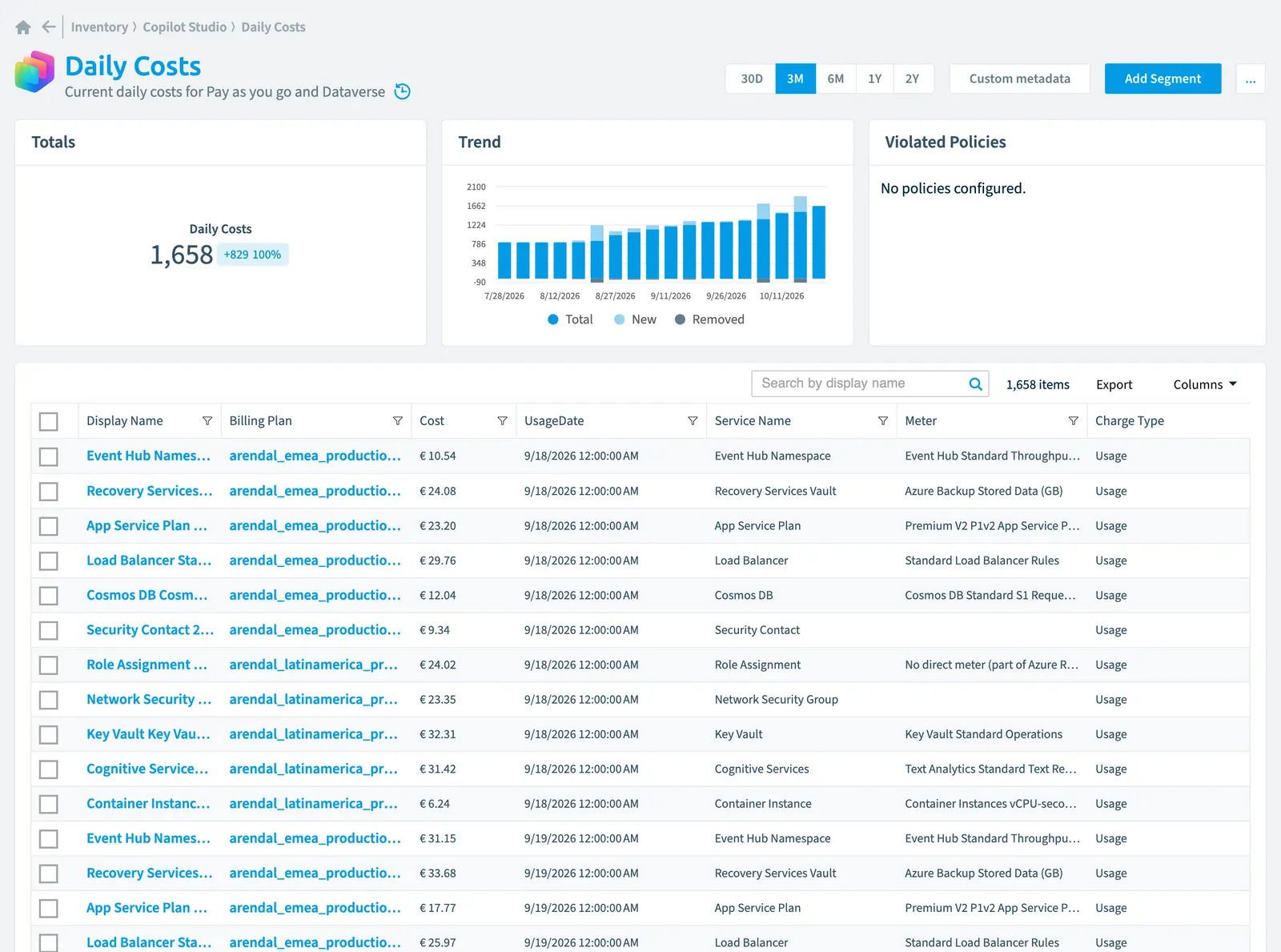Open UsageDate column filter icon

[x=693, y=421]
